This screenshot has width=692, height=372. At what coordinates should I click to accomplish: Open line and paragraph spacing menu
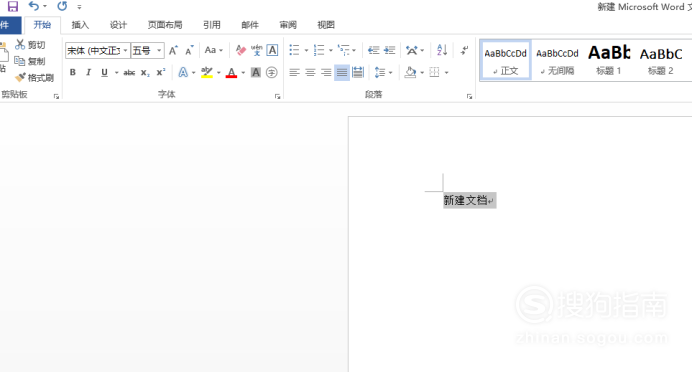click(x=383, y=72)
